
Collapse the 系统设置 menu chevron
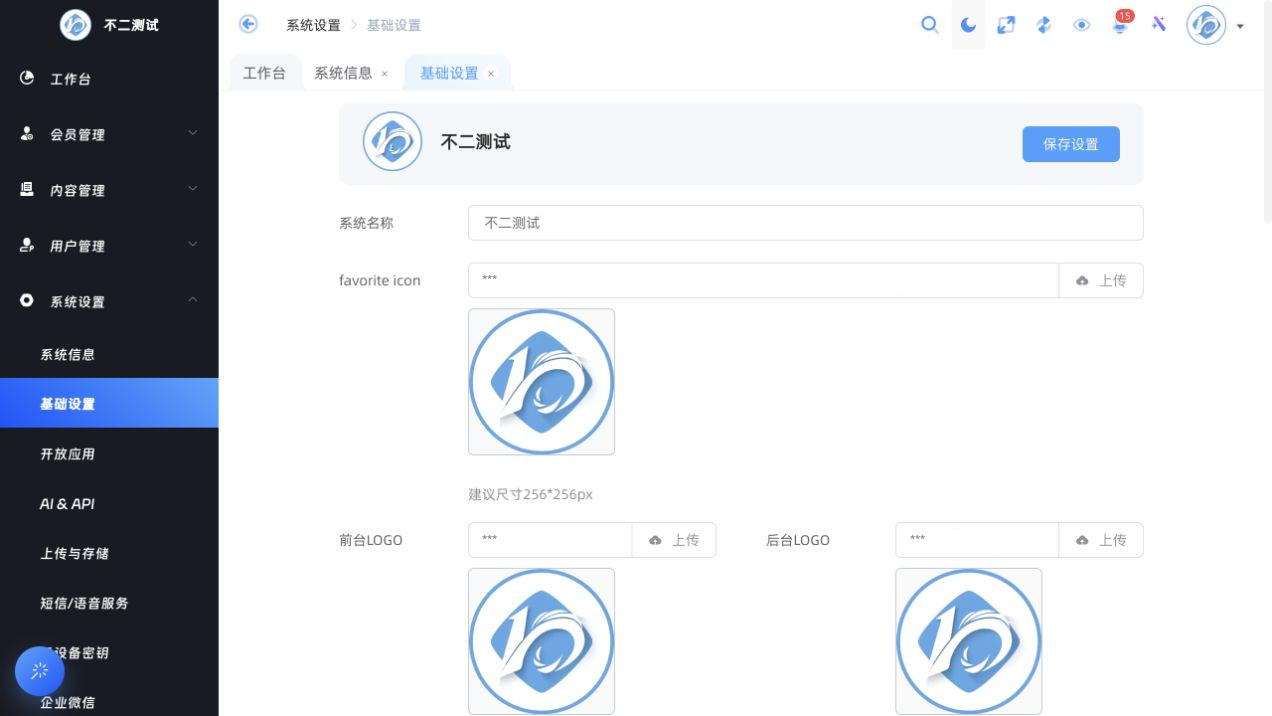click(x=193, y=300)
